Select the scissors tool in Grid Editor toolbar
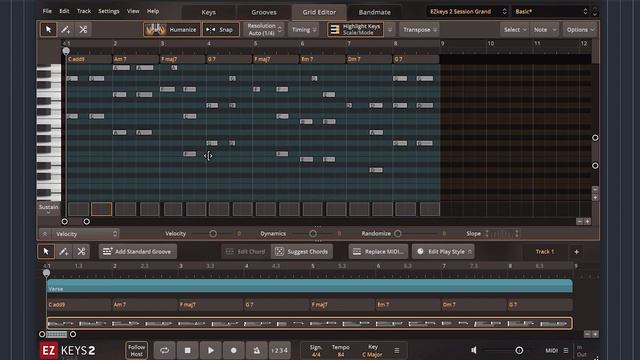The height and width of the screenshot is (360, 640). (x=83, y=29)
